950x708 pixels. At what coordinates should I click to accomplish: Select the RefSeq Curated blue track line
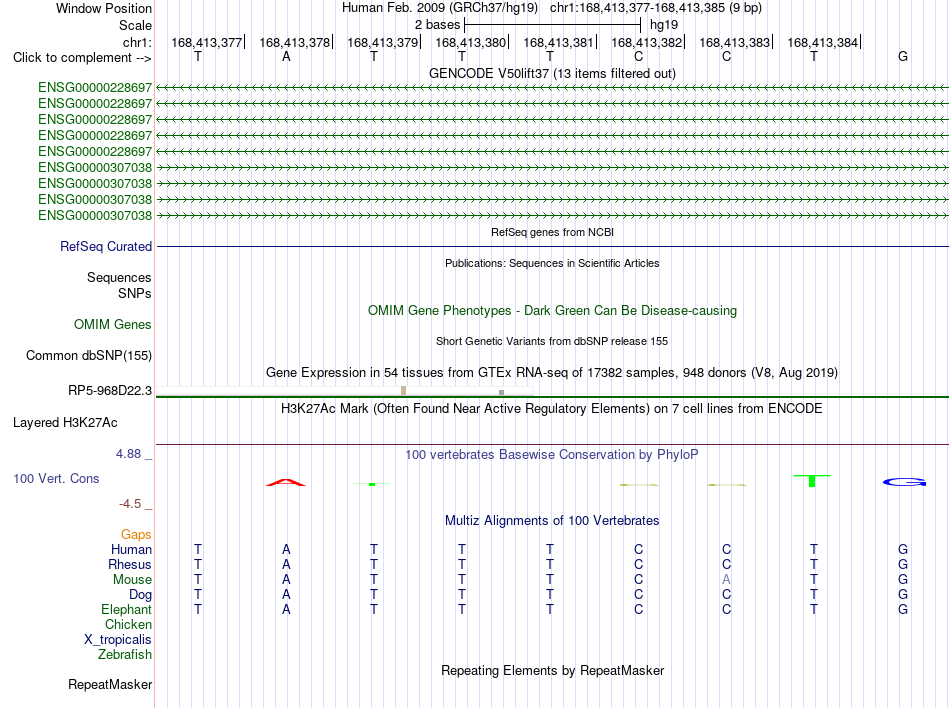pyautogui.click(x=553, y=246)
